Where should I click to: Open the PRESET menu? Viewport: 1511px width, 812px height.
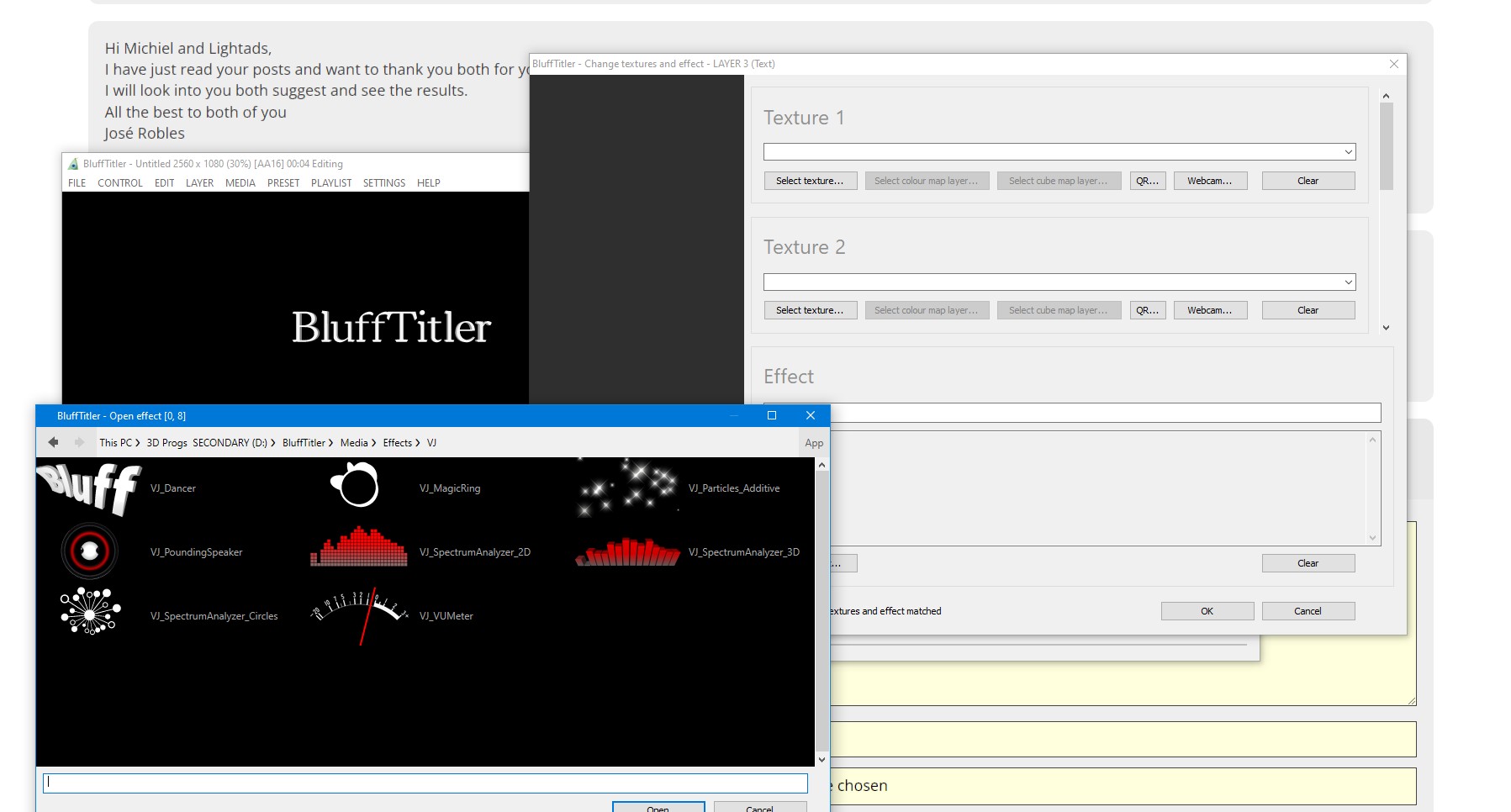283,182
